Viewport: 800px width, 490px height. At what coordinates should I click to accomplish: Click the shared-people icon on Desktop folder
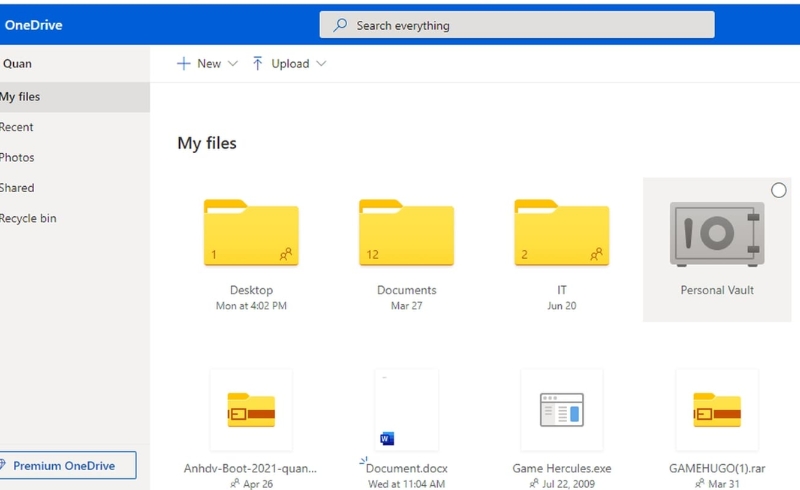286,254
